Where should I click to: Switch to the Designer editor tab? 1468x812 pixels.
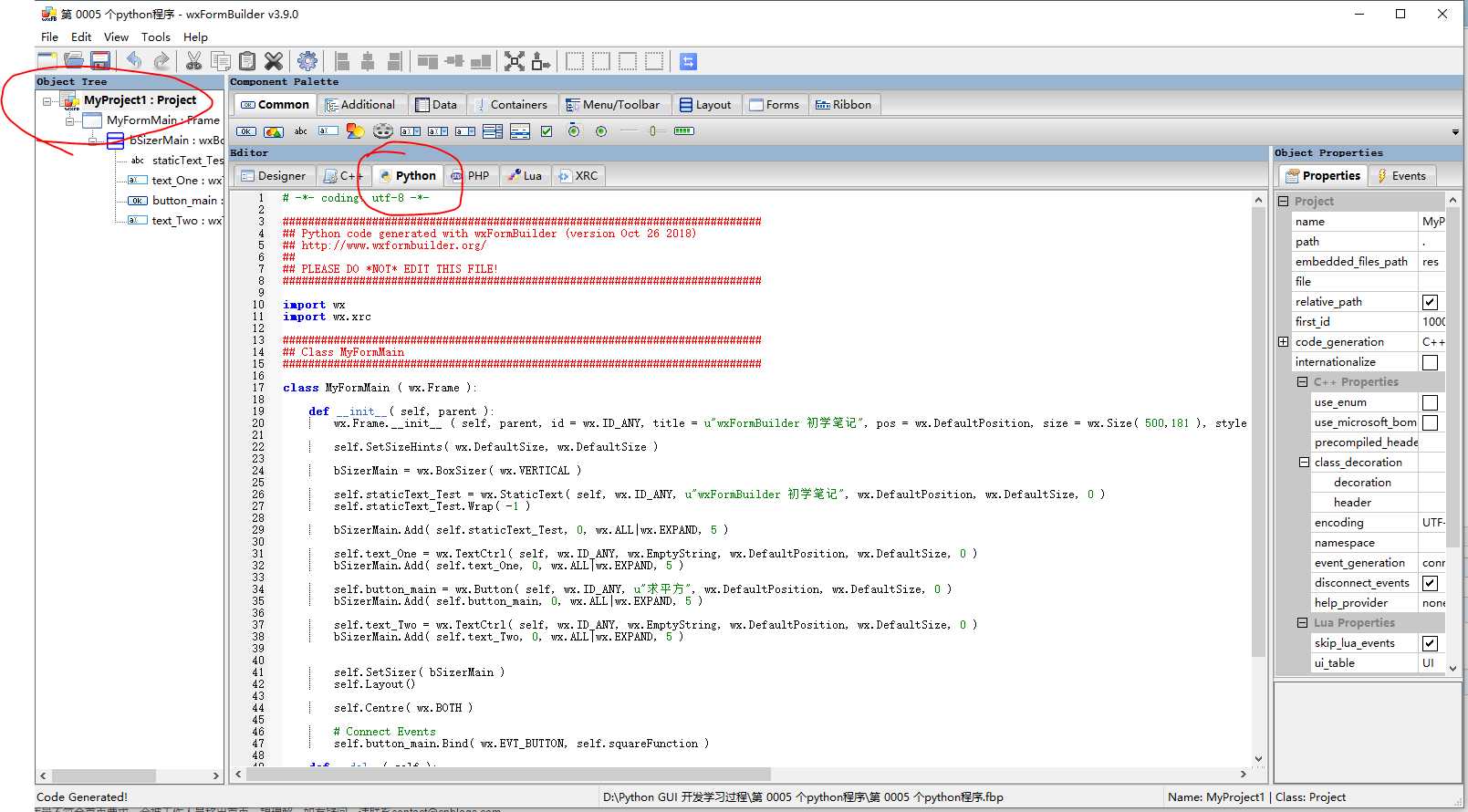pos(274,176)
